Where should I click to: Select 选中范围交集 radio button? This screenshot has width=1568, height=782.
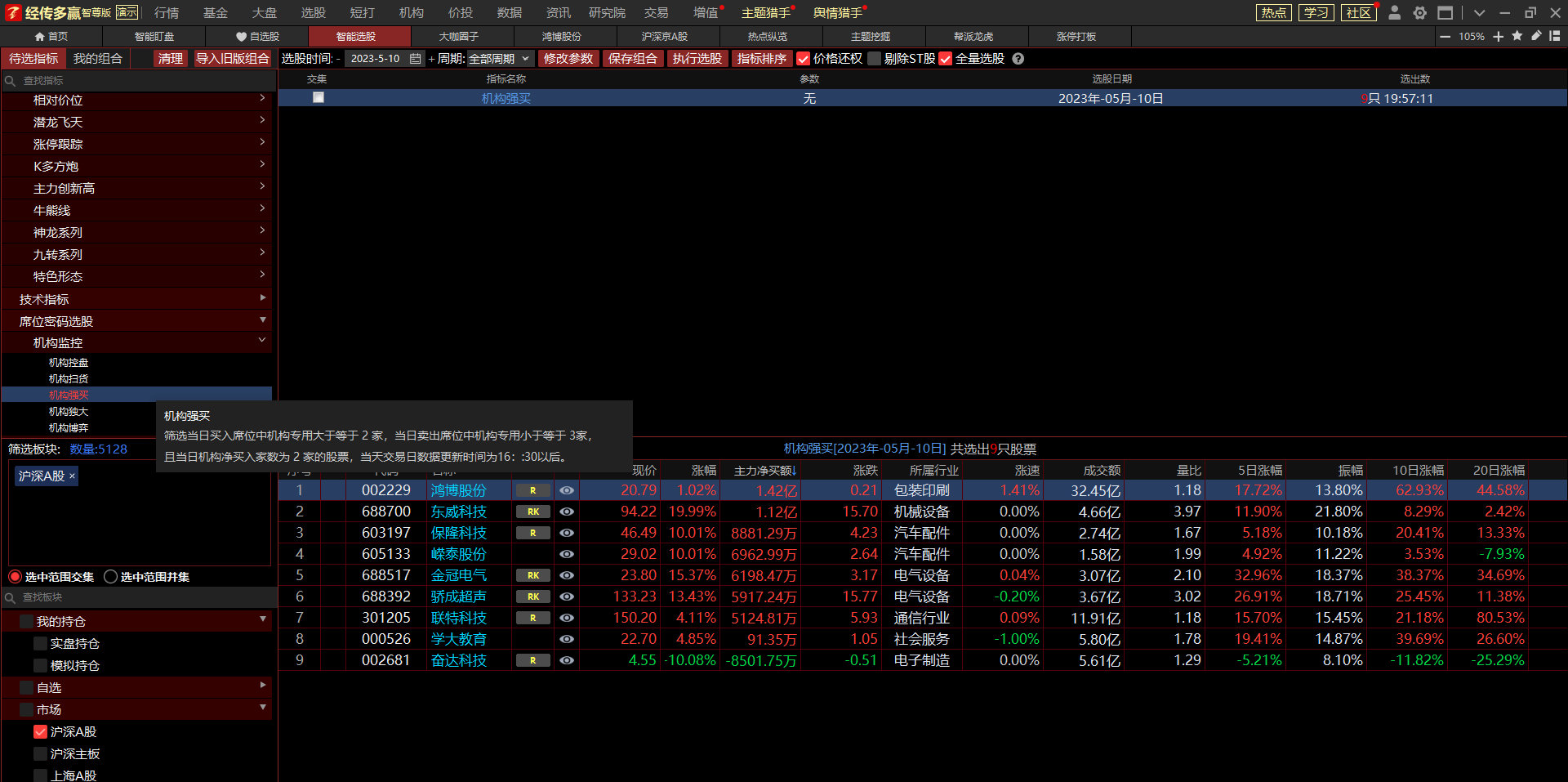[x=16, y=577]
